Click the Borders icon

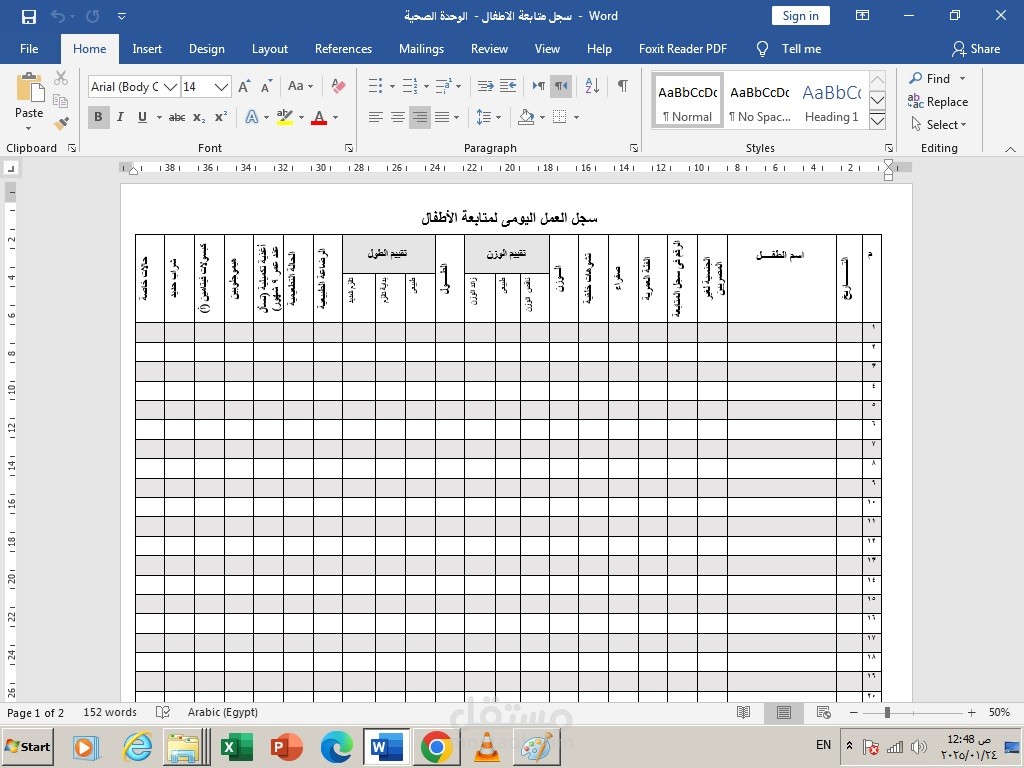(560, 118)
